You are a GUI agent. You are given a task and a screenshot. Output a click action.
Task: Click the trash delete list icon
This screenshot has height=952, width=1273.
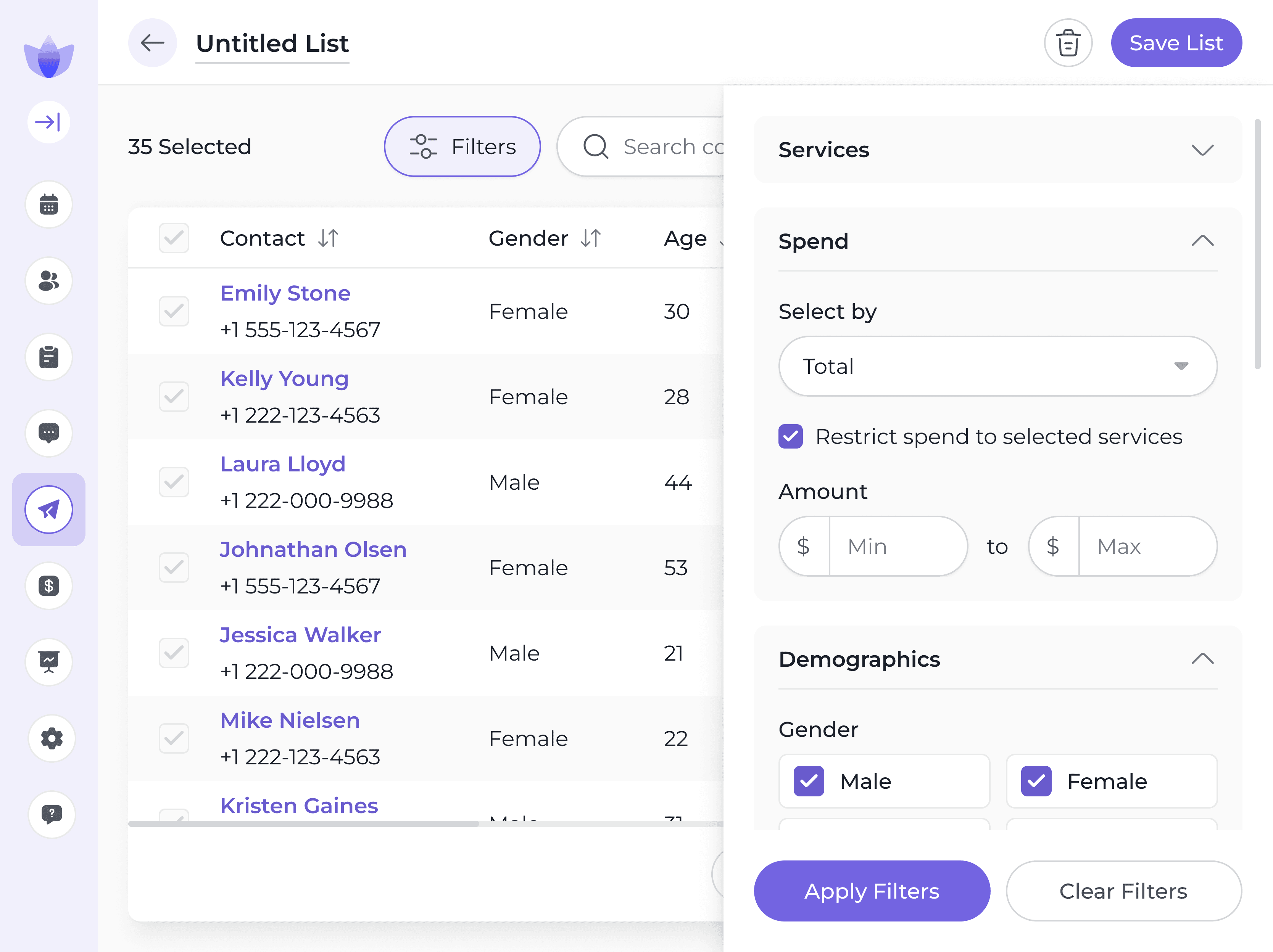coord(1068,43)
